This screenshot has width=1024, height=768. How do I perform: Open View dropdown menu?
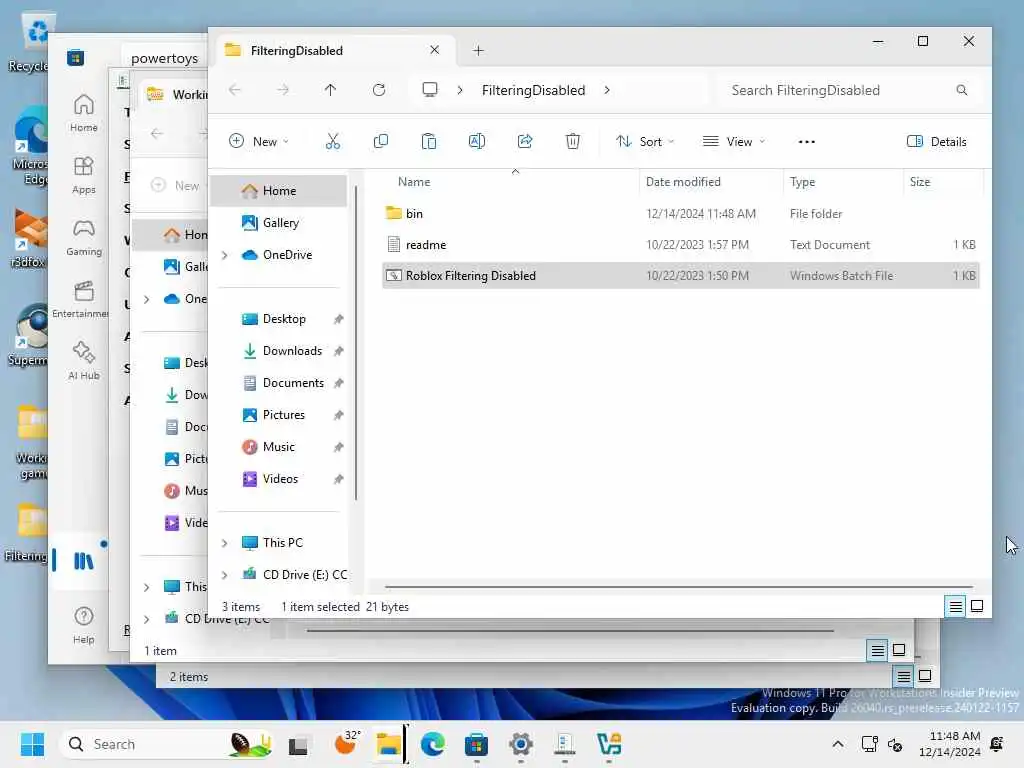(x=733, y=141)
